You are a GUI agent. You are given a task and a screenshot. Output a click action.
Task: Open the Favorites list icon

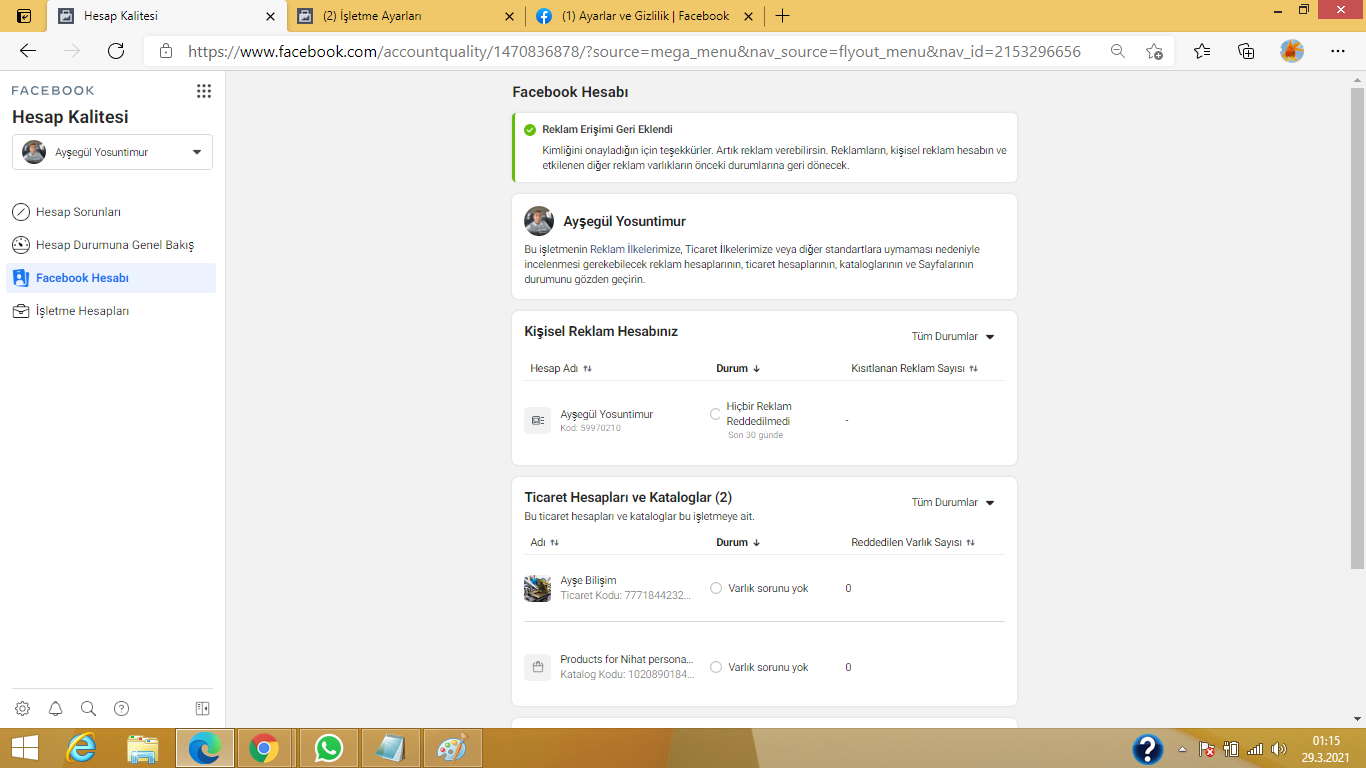tap(1202, 51)
